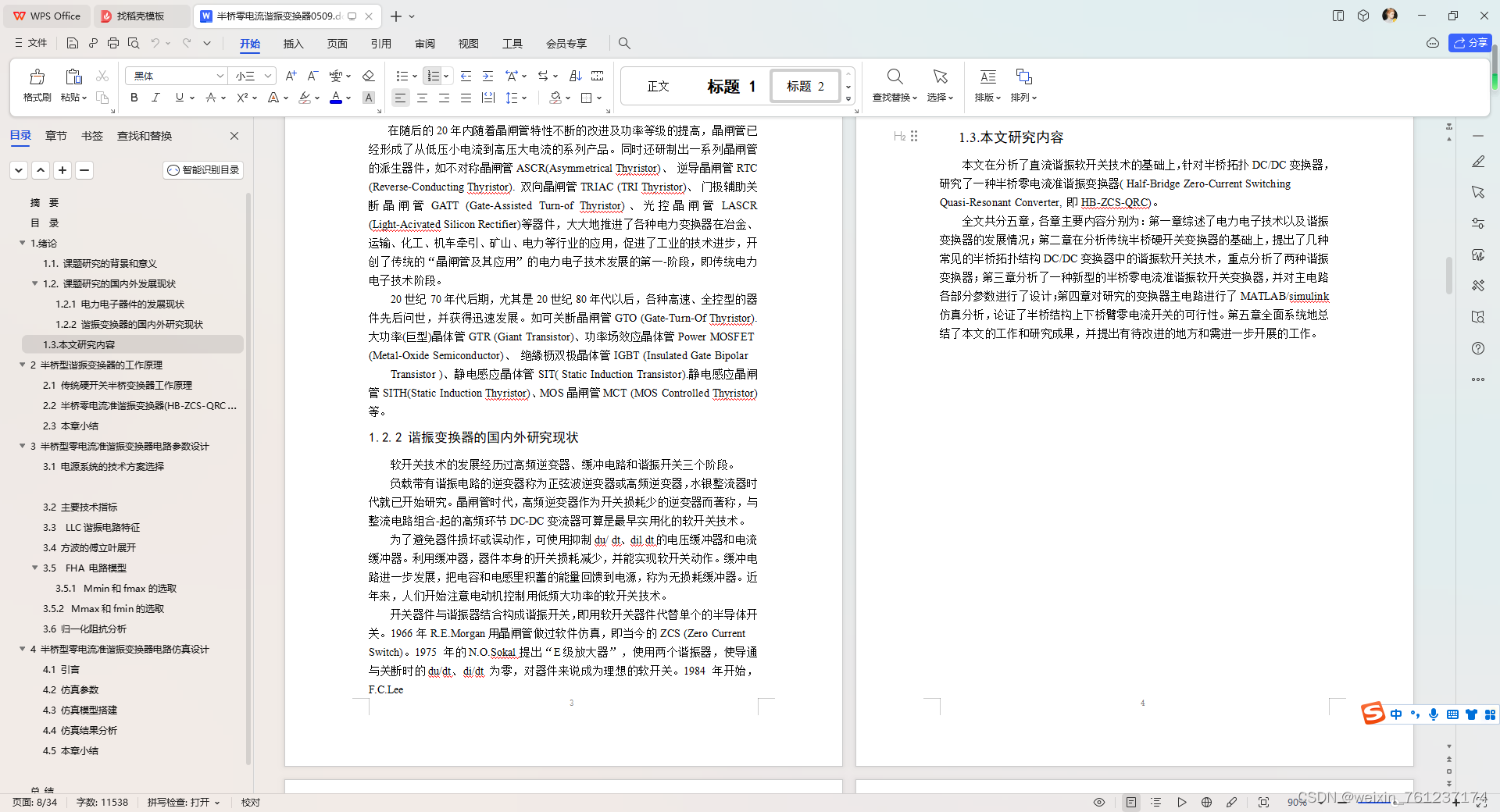Screen dimensions: 1500x812
Task: Click the 智能识别目录 button
Action: coord(204,169)
